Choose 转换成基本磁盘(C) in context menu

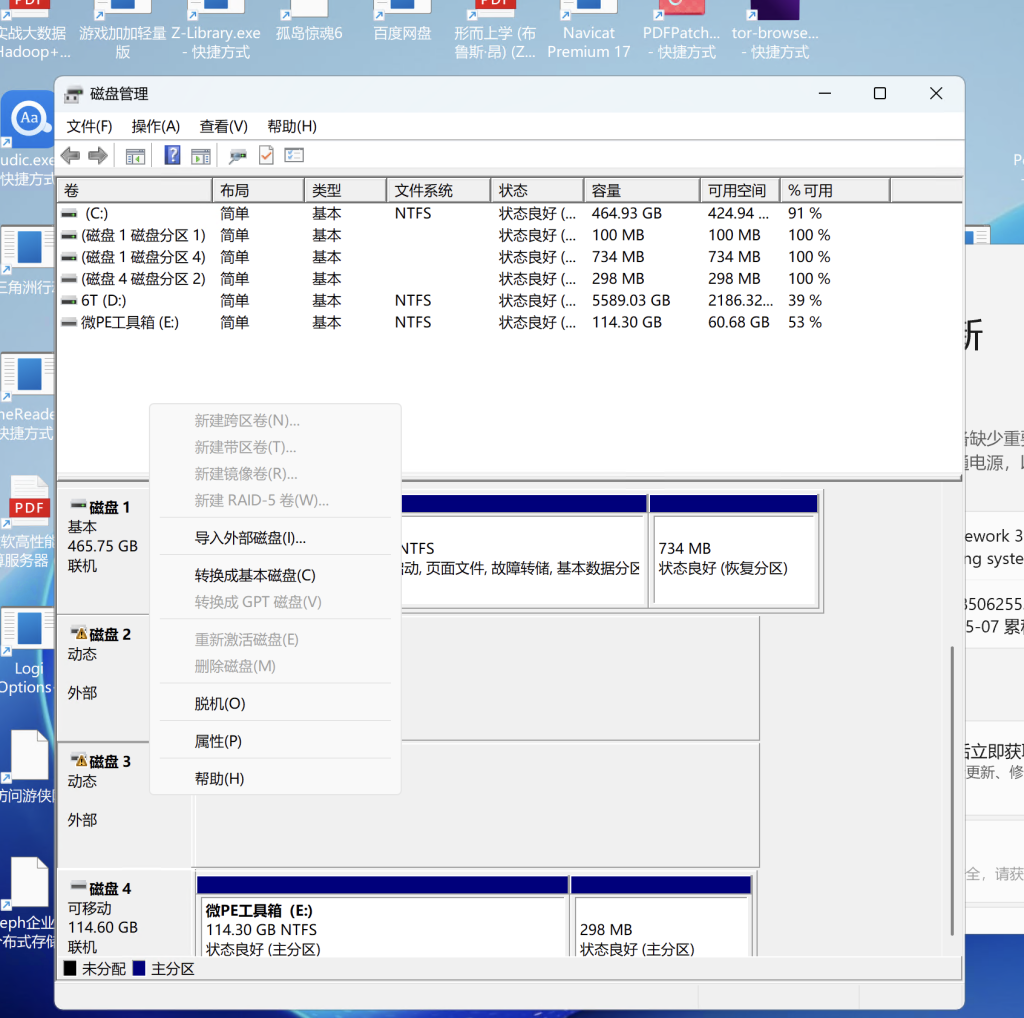click(x=255, y=575)
